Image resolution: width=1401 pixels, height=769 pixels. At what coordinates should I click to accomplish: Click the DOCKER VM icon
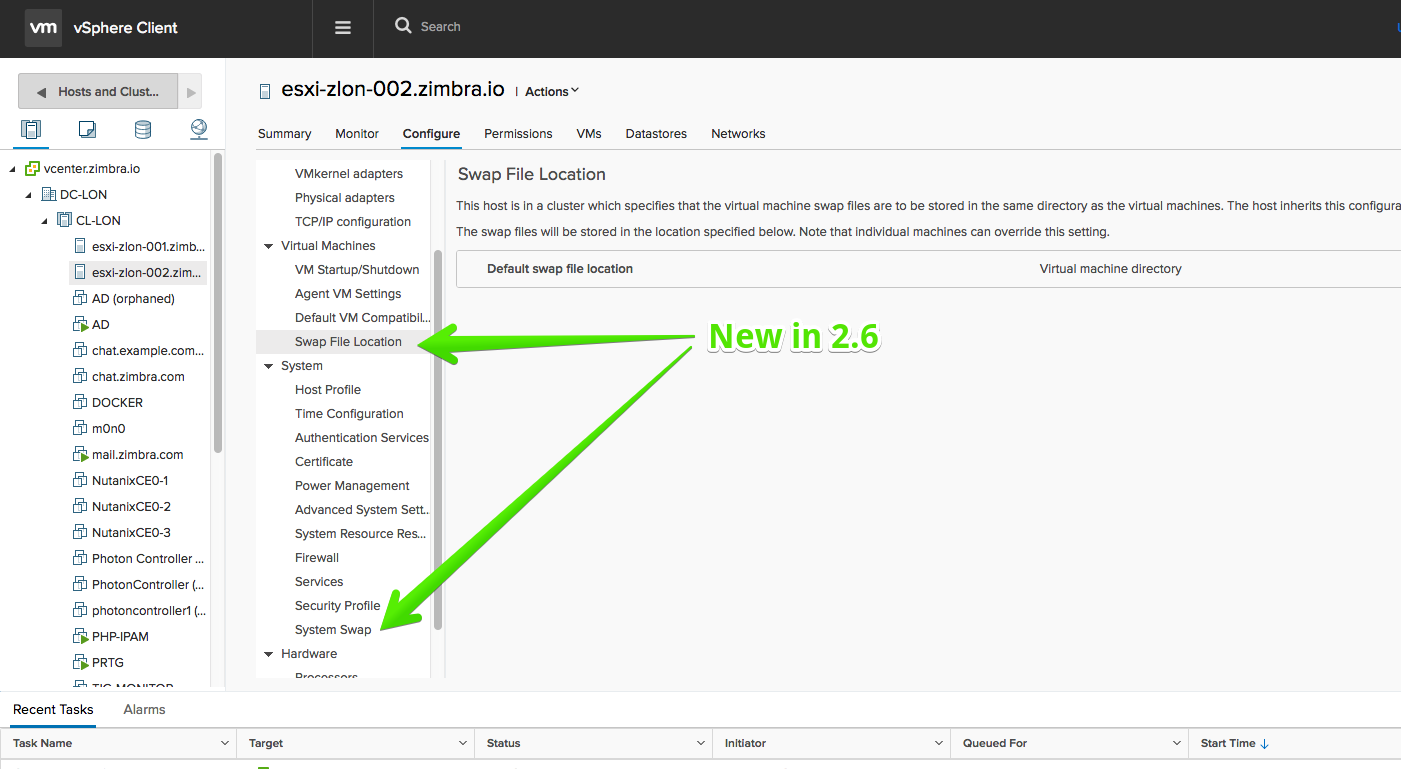coord(81,403)
